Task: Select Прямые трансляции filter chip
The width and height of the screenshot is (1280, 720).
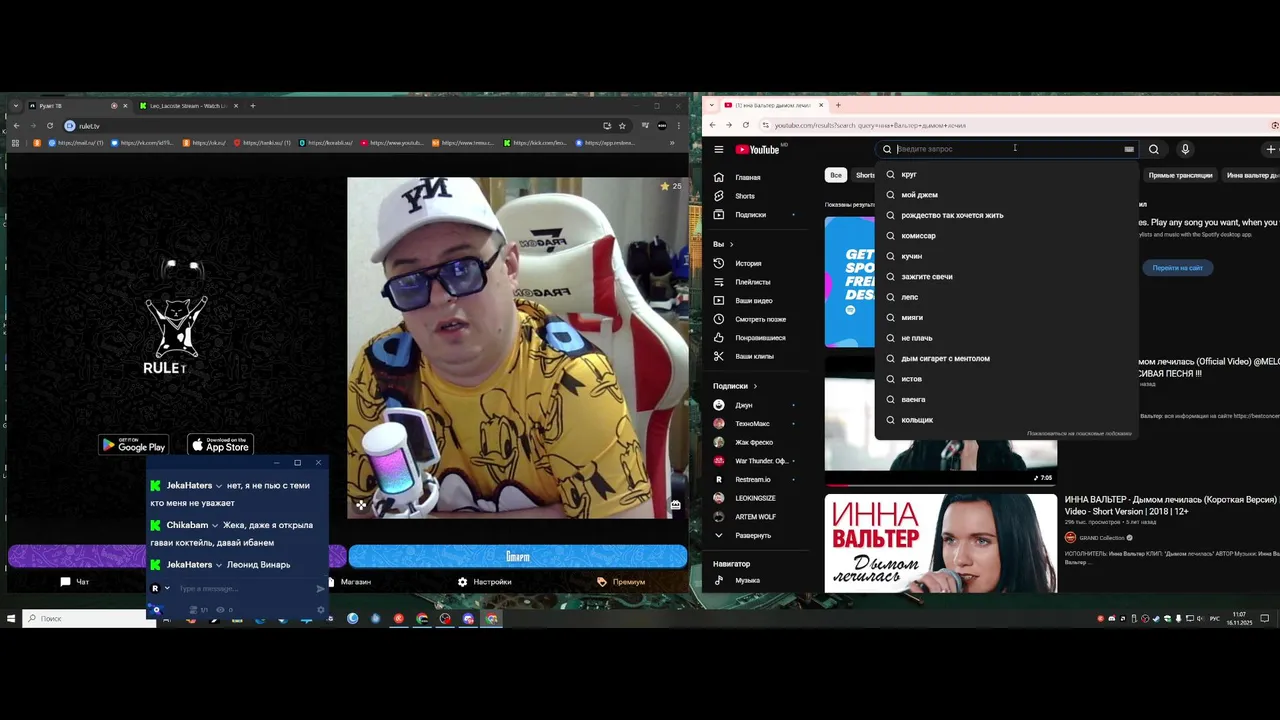Action: (1180, 175)
